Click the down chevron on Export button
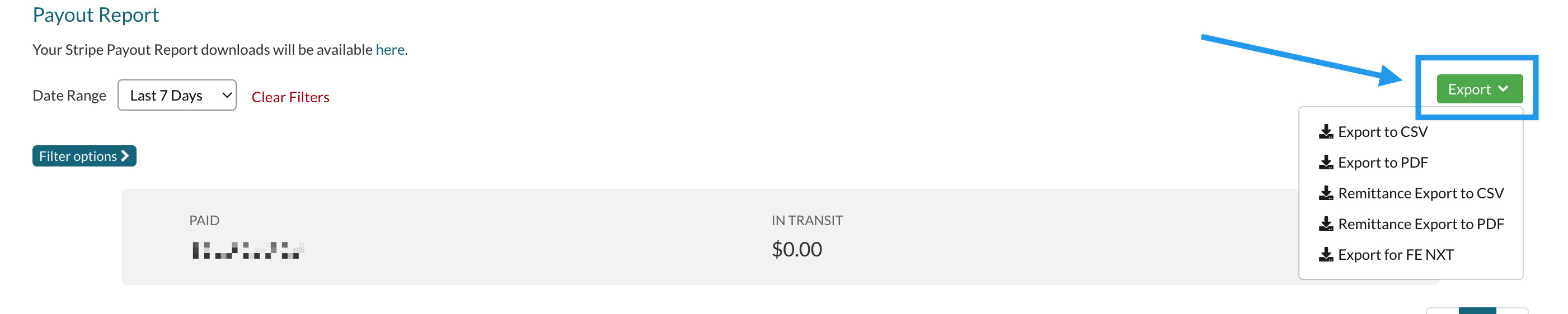Image resolution: width=1568 pixels, height=314 pixels. pos(1503,89)
